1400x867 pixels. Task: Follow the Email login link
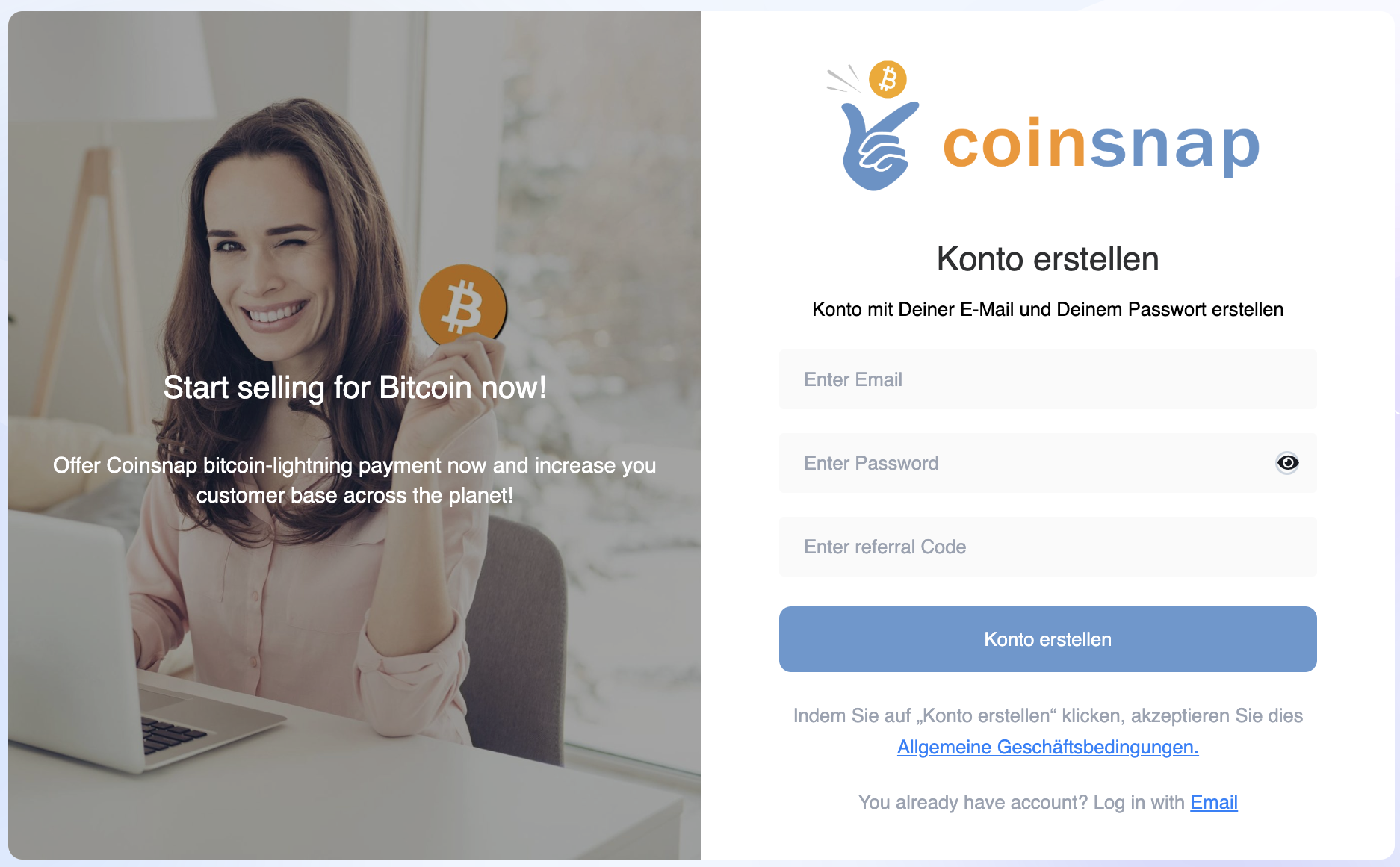[x=1214, y=802]
